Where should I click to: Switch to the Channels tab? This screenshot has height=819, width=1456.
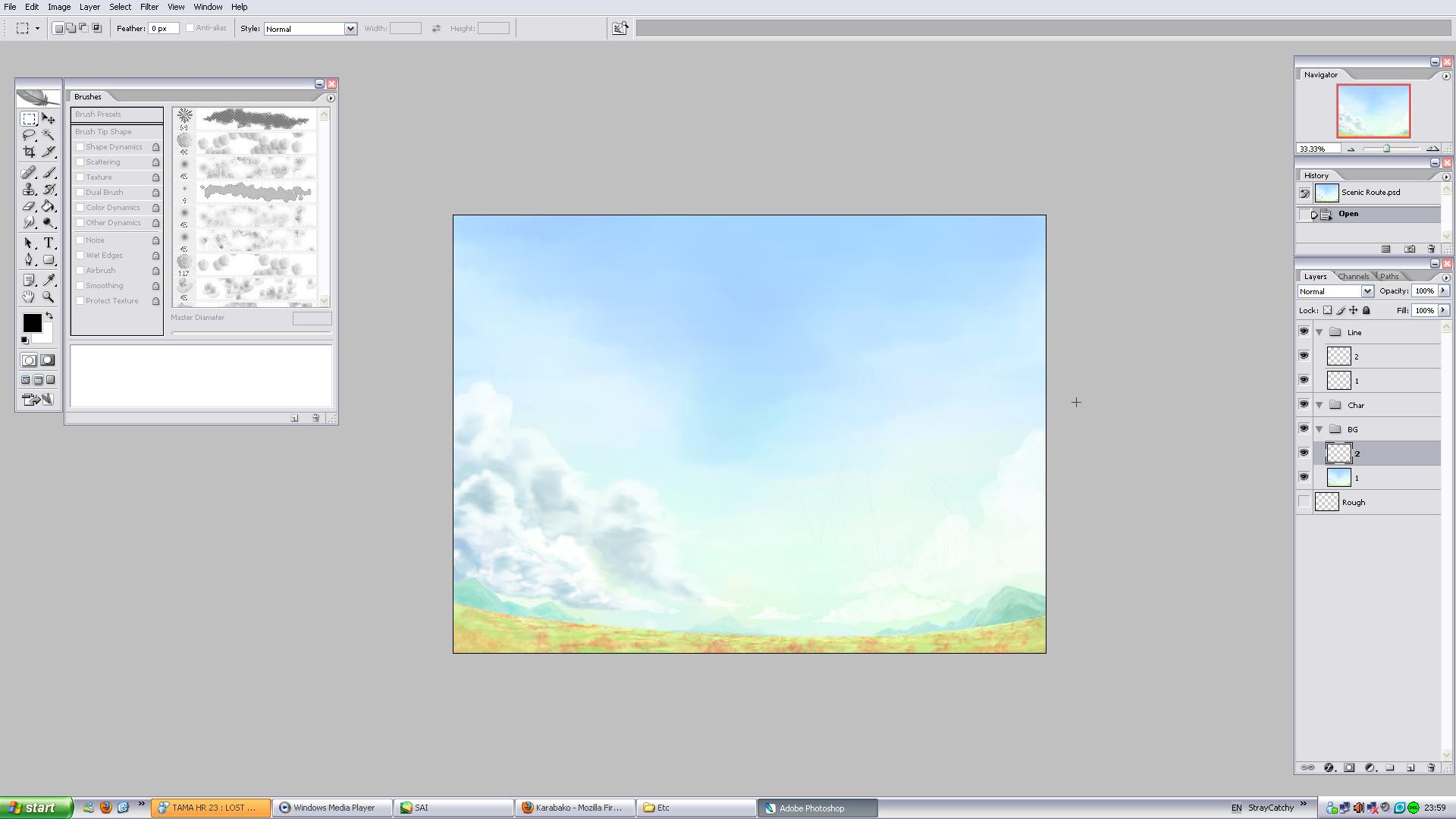tap(1354, 277)
